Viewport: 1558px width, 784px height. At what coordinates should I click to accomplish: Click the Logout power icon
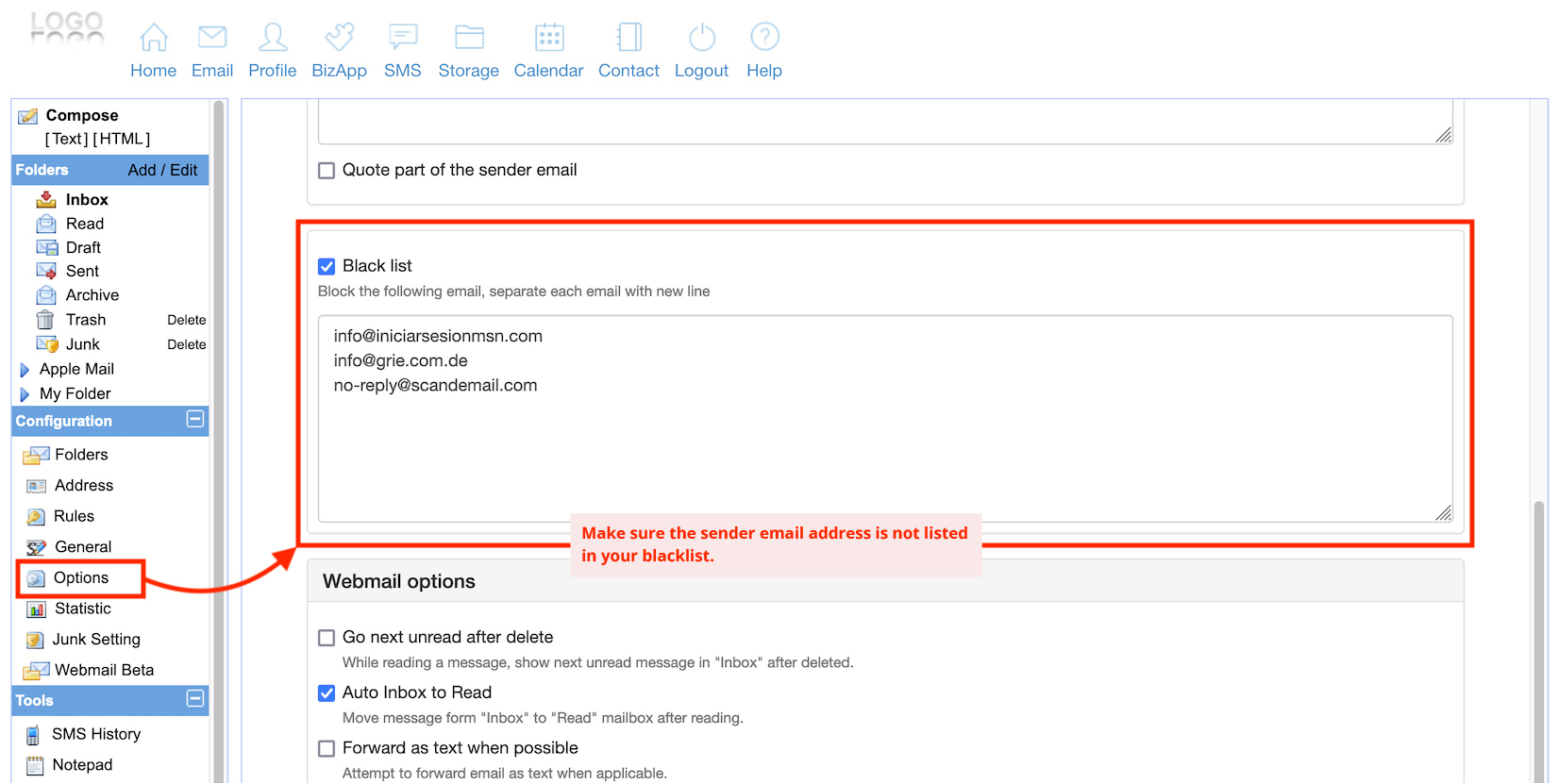click(701, 38)
